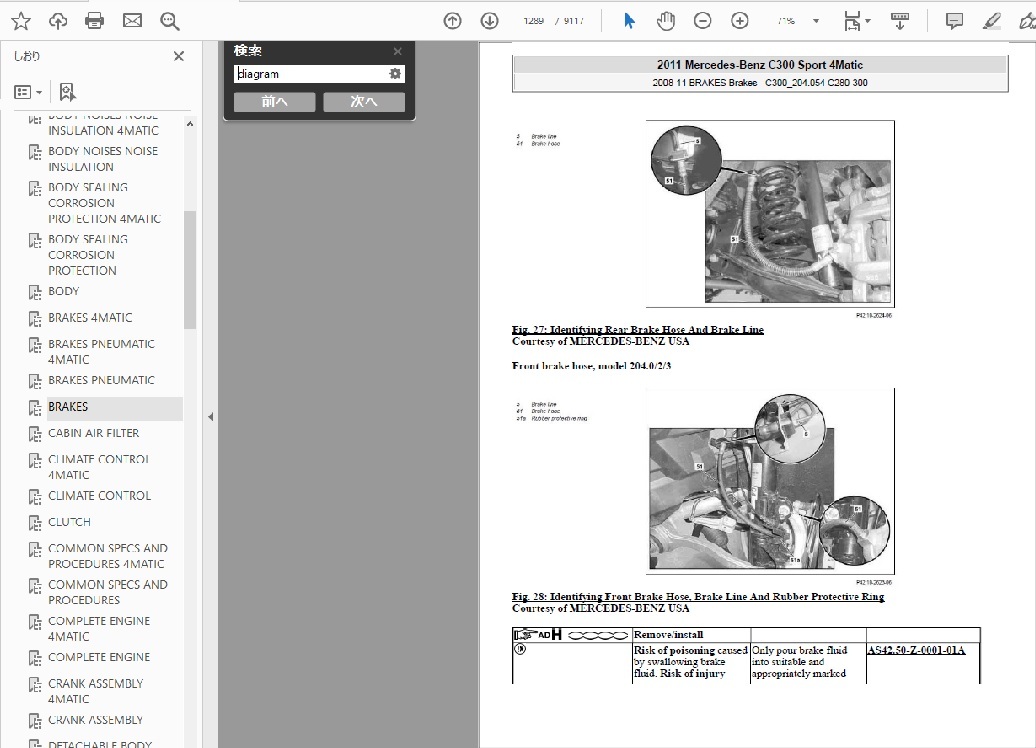Click Fig. 27 Identifying Rear Brake Hose link
Viewport: 1036px width, 748px height.
pyautogui.click(x=638, y=329)
